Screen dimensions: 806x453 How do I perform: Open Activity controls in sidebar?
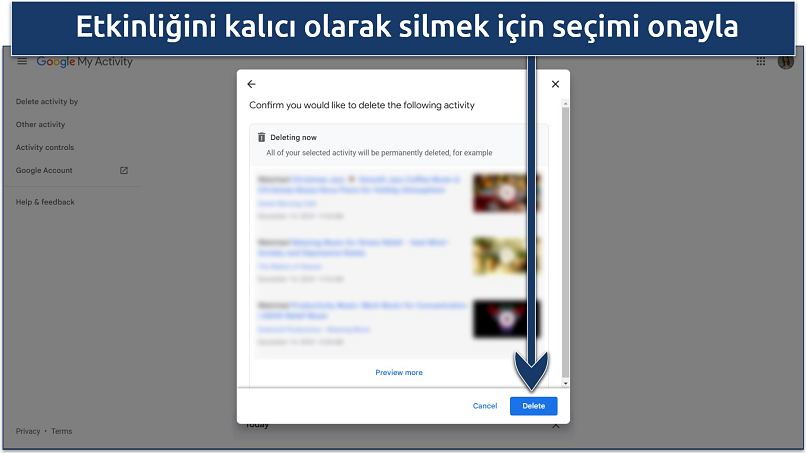pyautogui.click(x=45, y=148)
